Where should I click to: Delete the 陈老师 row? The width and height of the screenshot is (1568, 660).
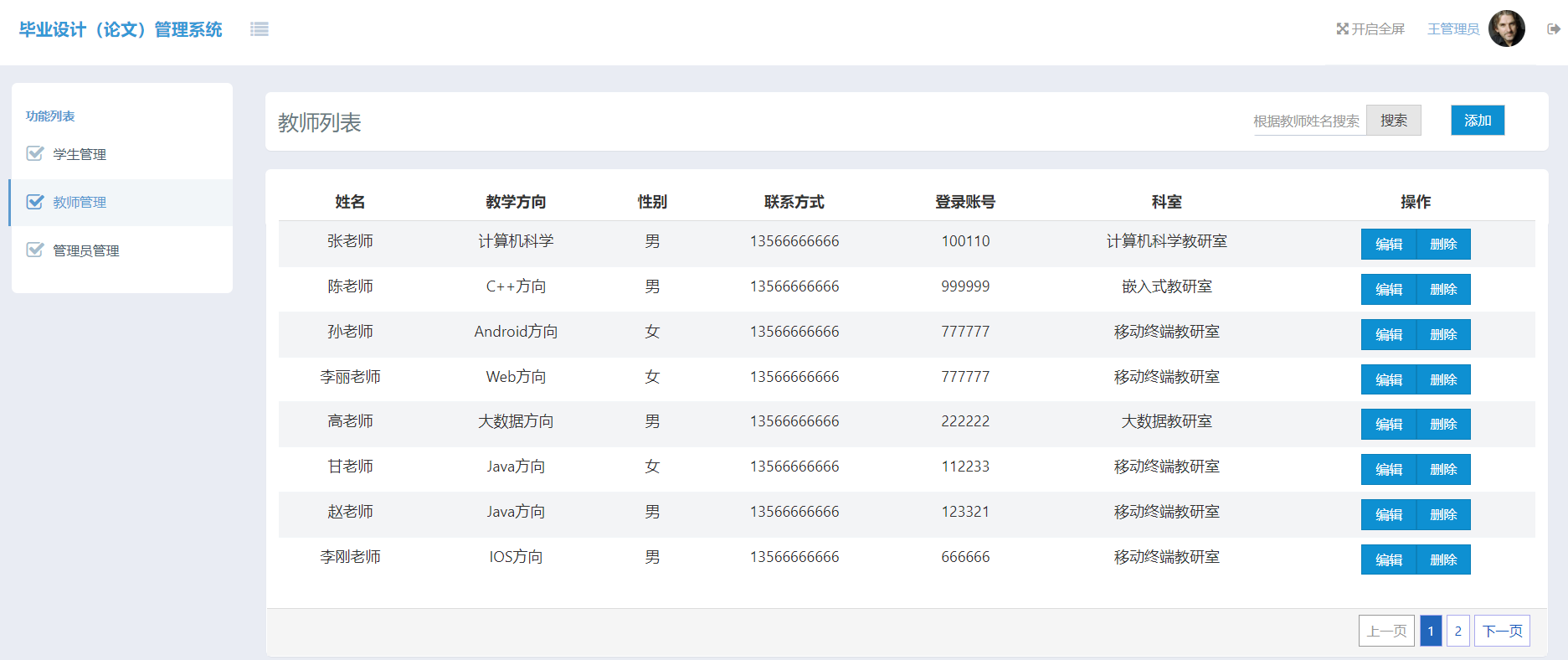point(1443,290)
